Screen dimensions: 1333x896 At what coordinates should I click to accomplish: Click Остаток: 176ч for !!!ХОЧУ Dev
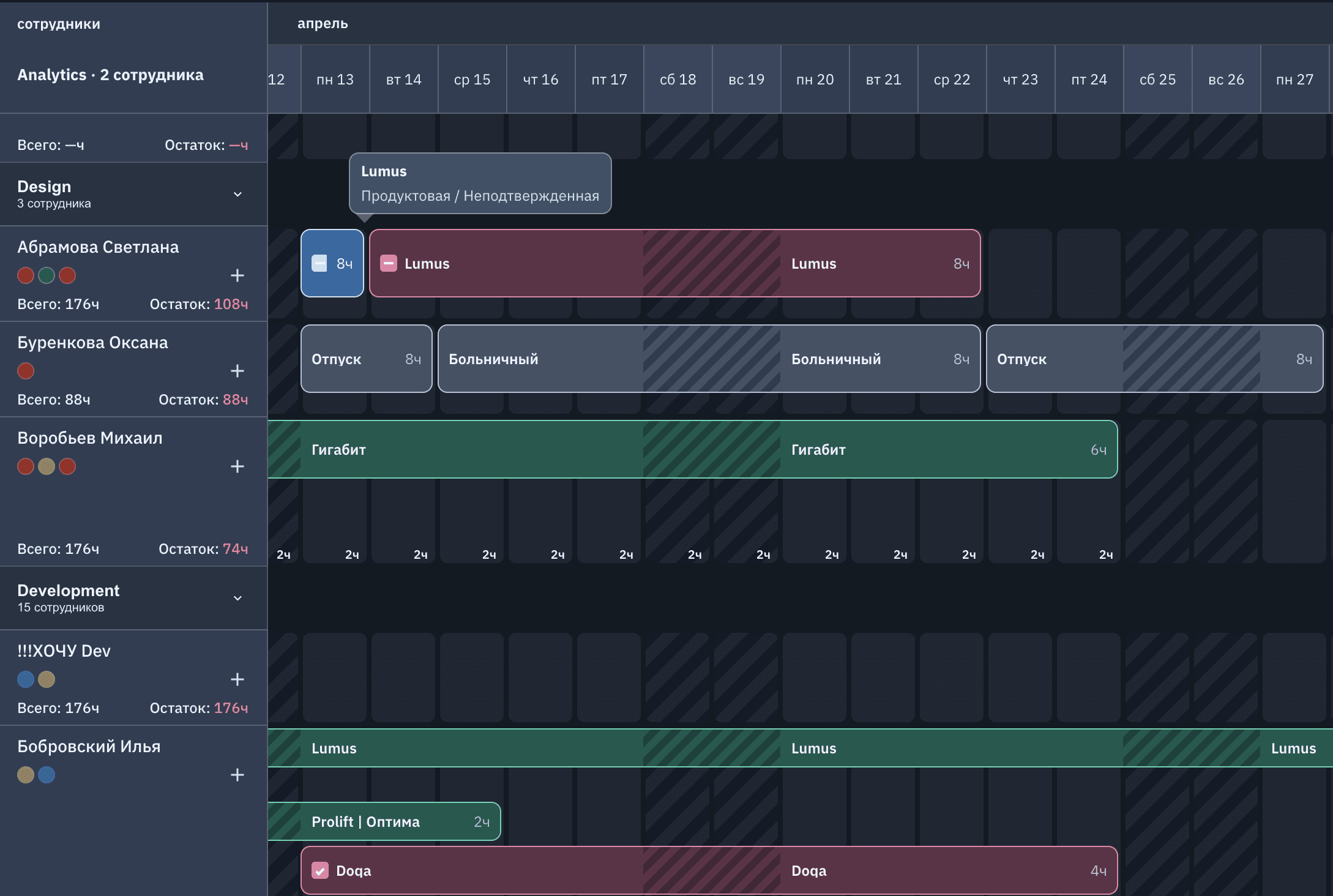point(199,707)
